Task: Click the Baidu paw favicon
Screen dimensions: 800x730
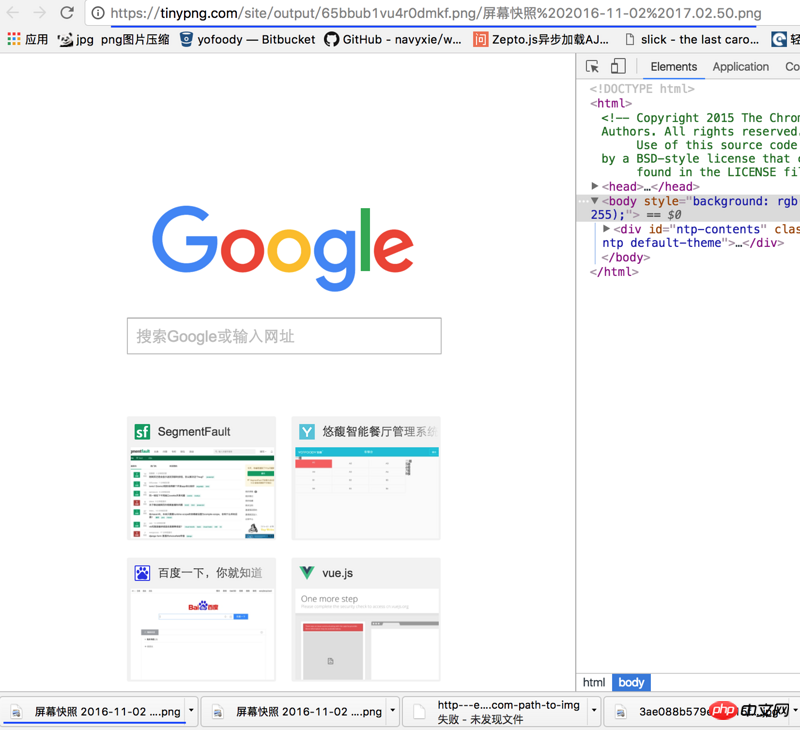Action: click(x=142, y=573)
